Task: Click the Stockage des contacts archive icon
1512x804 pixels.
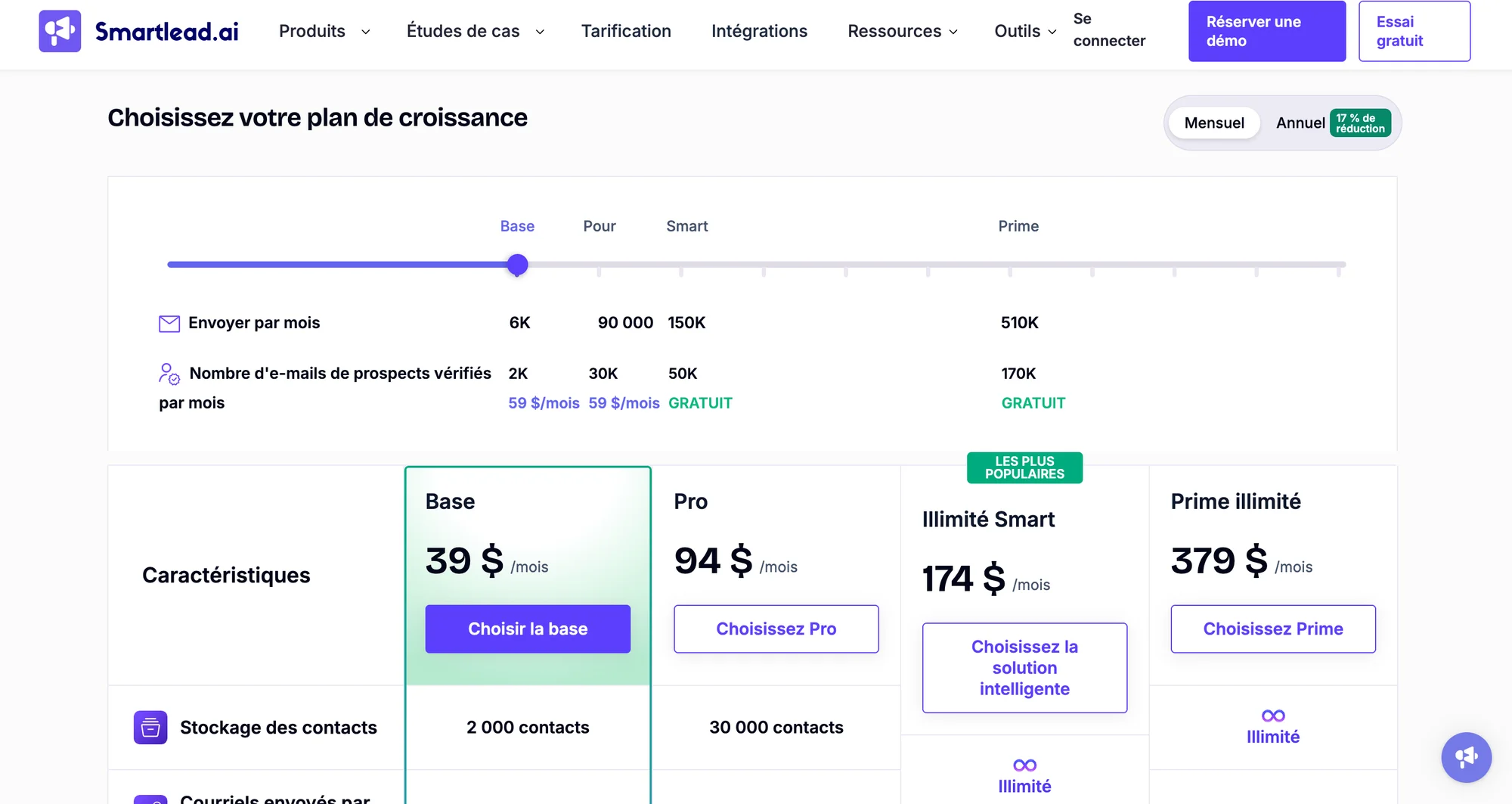Action: pyautogui.click(x=150, y=728)
